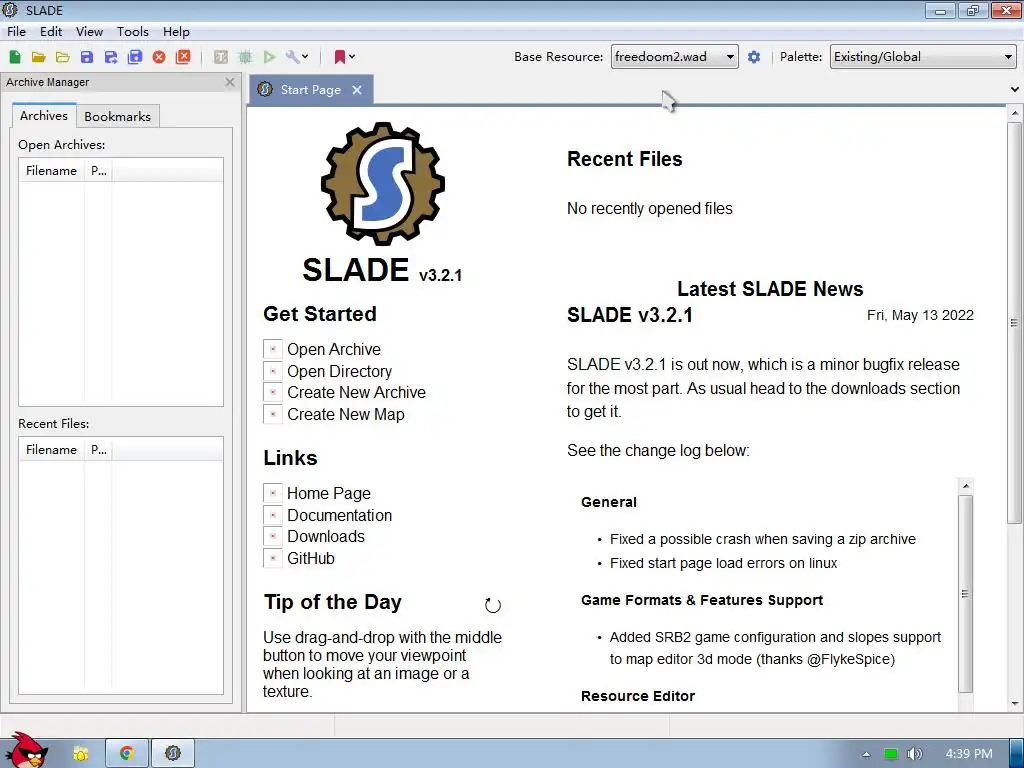1024x768 pixels.
Task: Click the start page scroll-down arrow
Action: tap(1014, 704)
